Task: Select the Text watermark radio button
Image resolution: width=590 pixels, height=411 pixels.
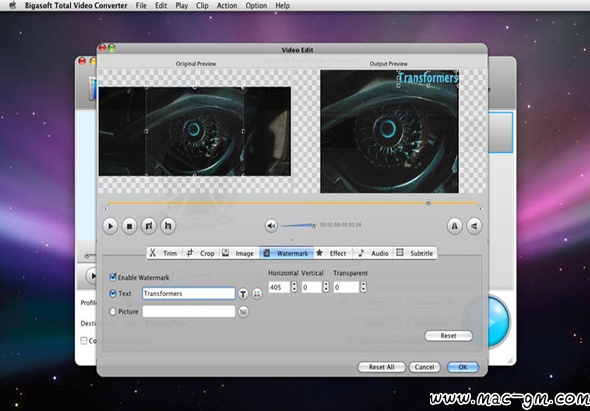Action: tap(113, 294)
